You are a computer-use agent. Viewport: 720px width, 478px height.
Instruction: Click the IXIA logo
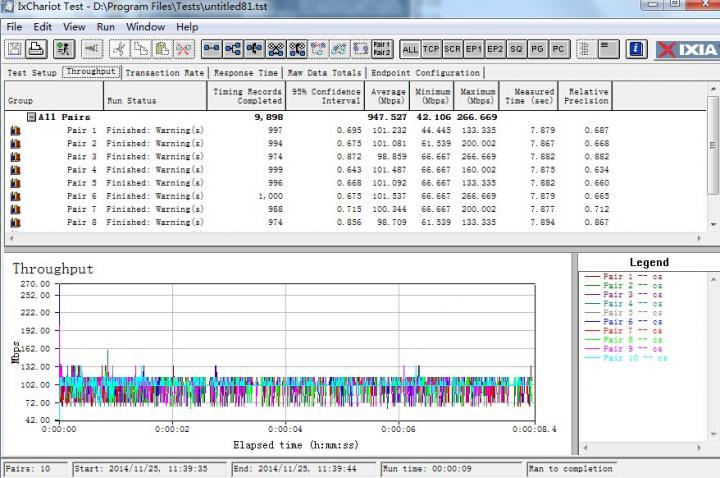(x=687, y=50)
